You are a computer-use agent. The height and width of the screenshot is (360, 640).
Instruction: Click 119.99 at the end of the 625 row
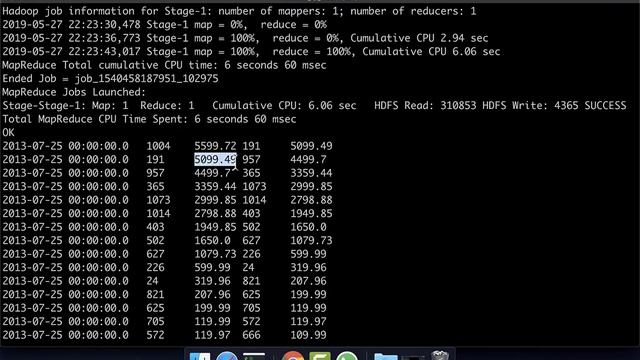(308, 308)
